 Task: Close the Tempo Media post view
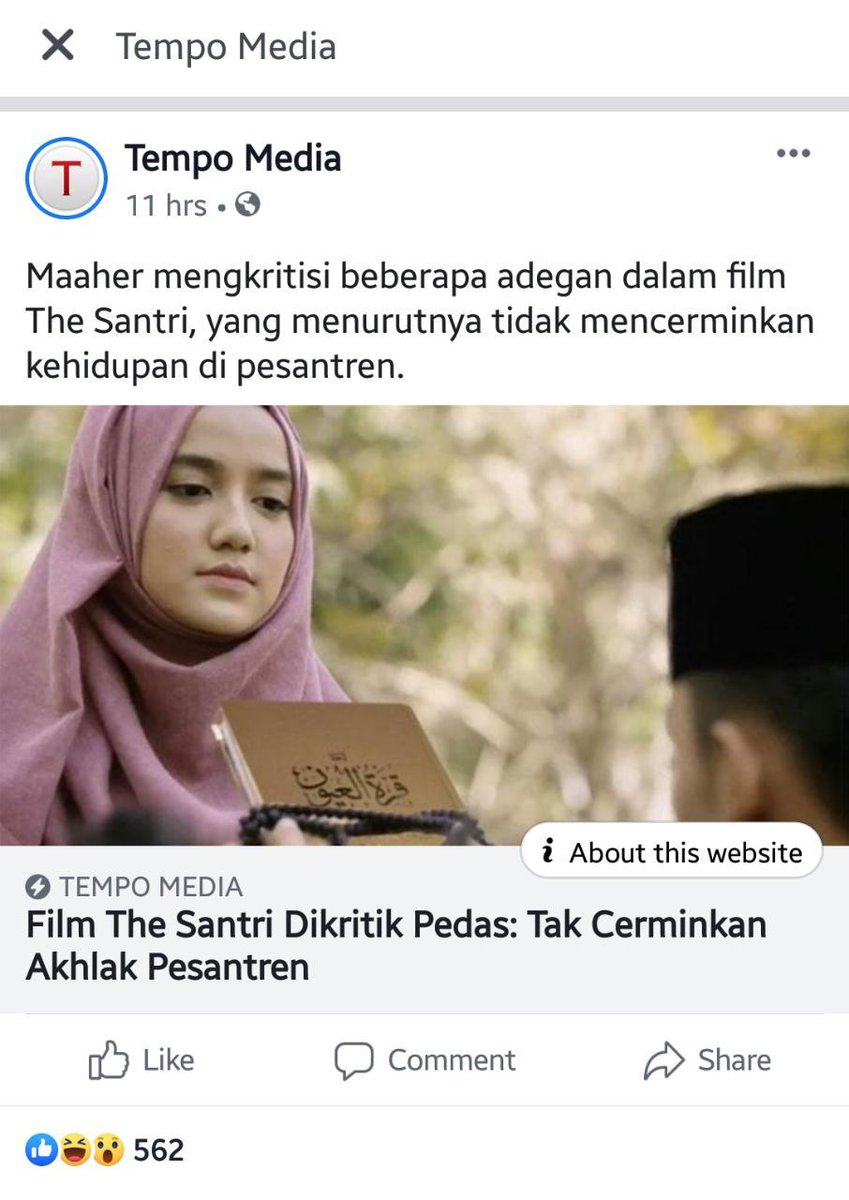pos(58,45)
